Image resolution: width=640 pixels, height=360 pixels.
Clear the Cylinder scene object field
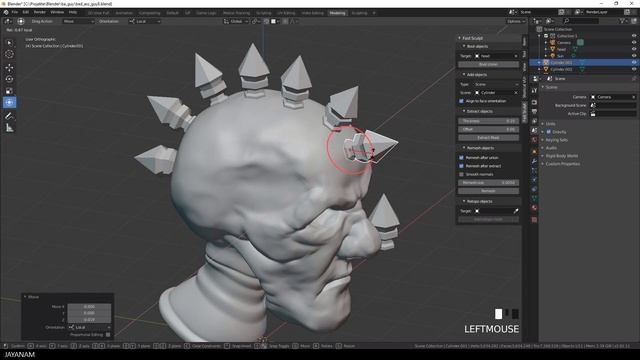pyautogui.click(x=516, y=93)
